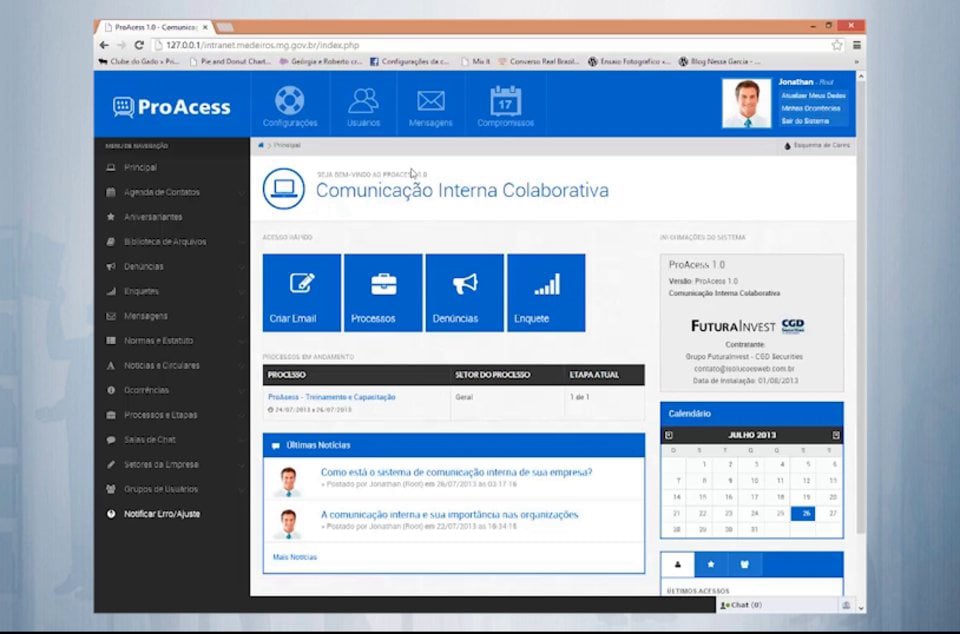
Task: Open the Denúncias megaphone tile
Action: click(465, 293)
